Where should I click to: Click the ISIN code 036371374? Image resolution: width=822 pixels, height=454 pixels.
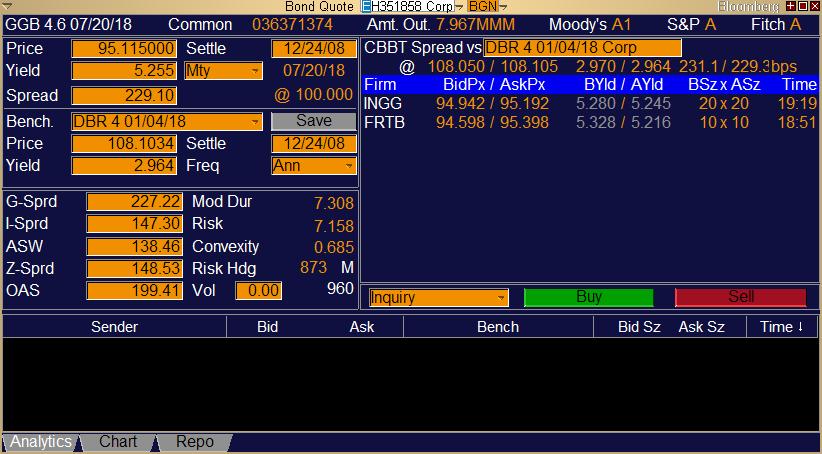[293, 25]
